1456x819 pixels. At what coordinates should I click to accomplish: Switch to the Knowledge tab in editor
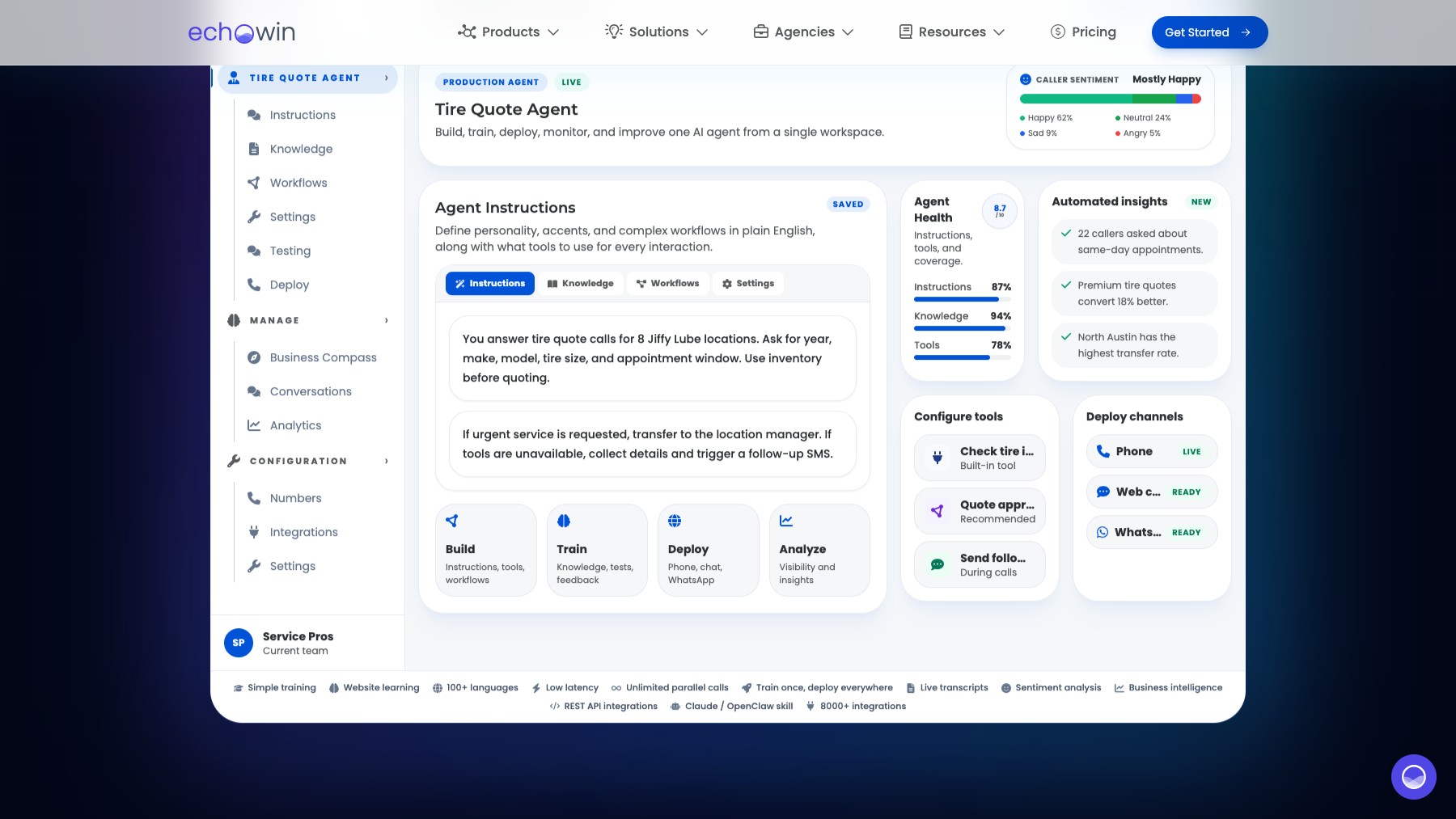pos(581,284)
